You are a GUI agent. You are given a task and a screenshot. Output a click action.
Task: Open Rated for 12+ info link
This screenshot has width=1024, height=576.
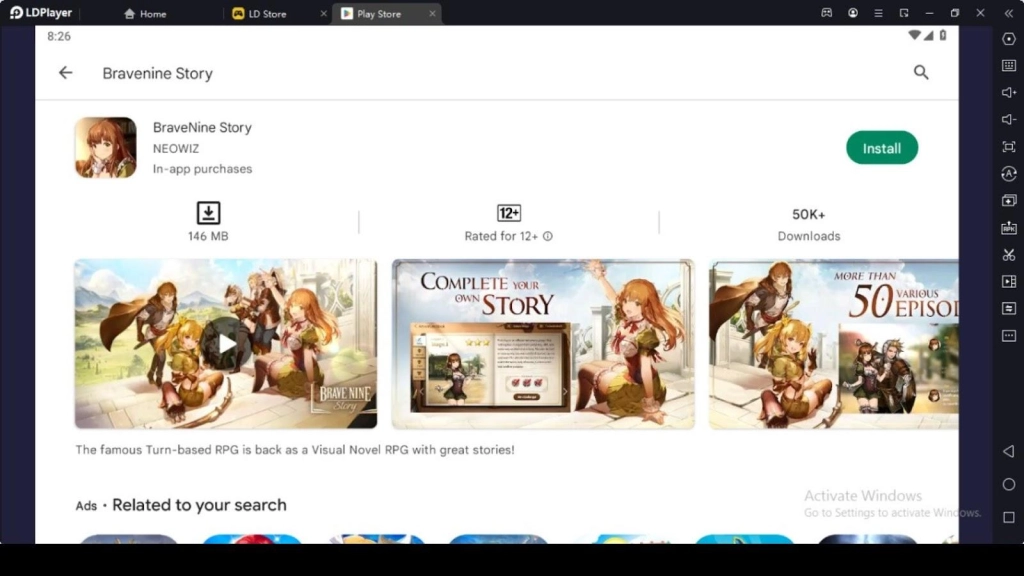[547, 237]
